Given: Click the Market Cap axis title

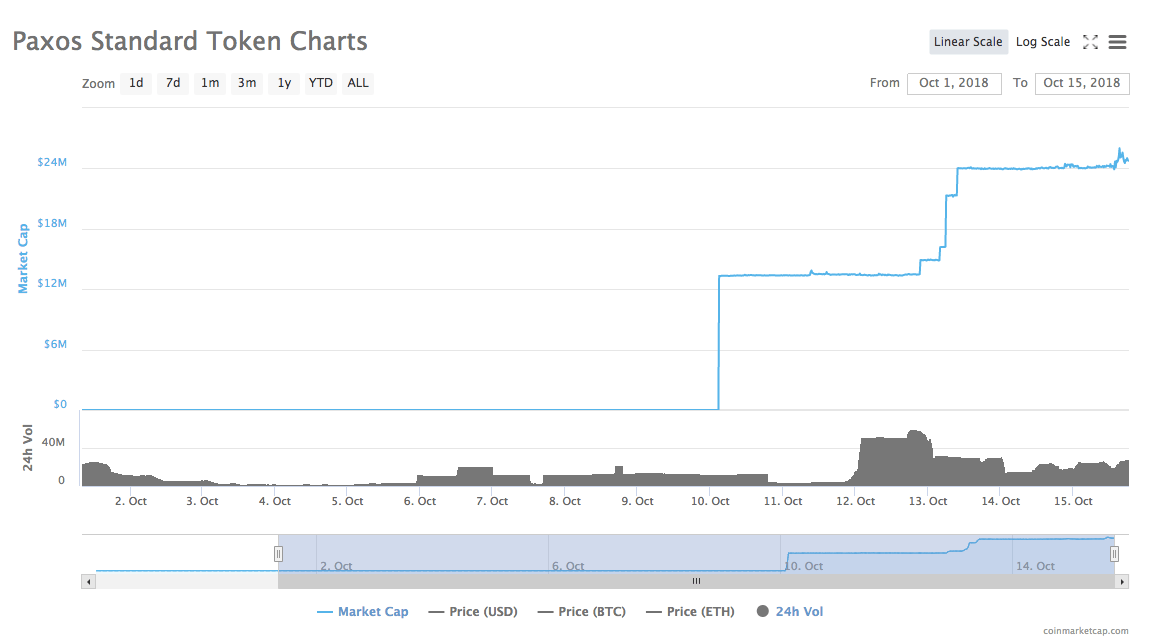Looking at the screenshot, I should [23, 258].
